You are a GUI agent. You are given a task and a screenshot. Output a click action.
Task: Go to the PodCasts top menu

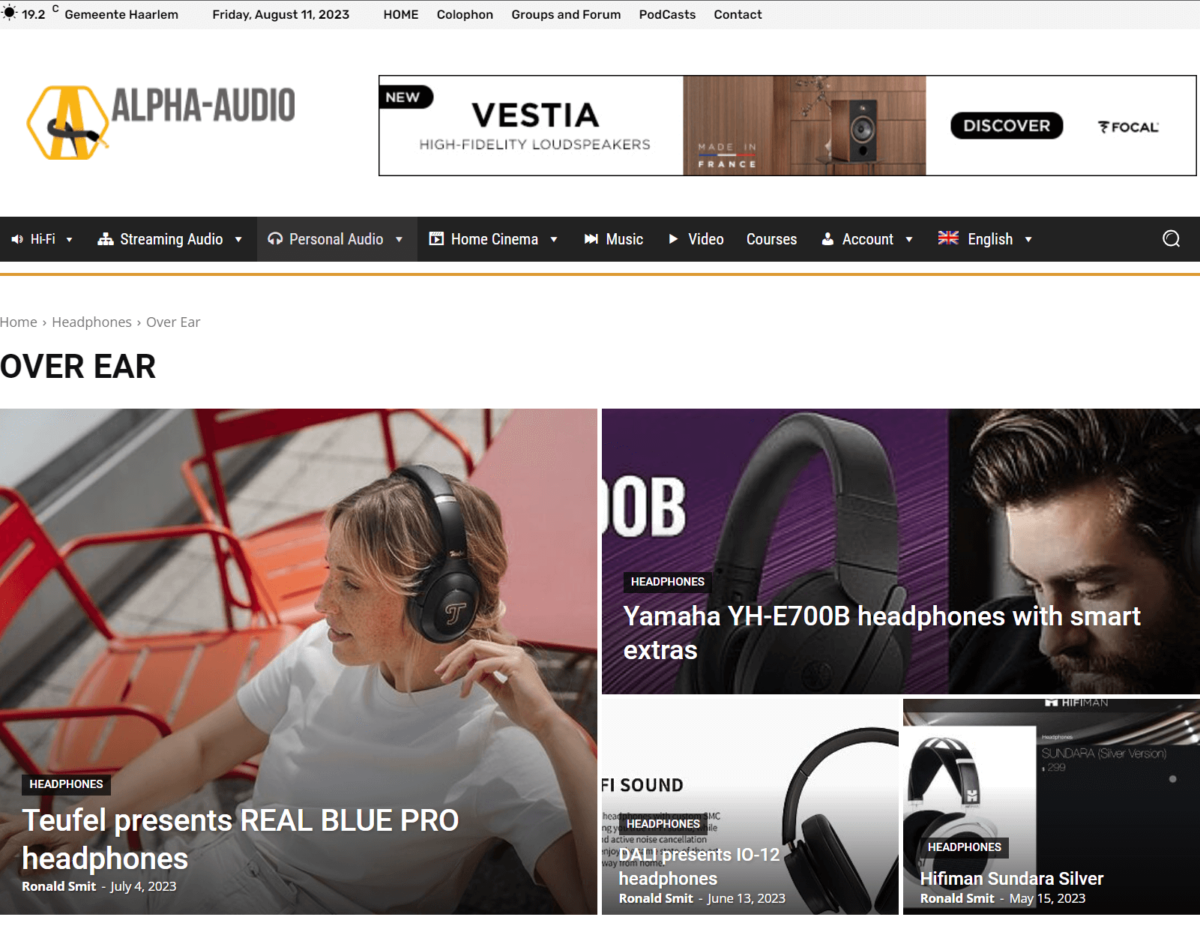coord(667,14)
